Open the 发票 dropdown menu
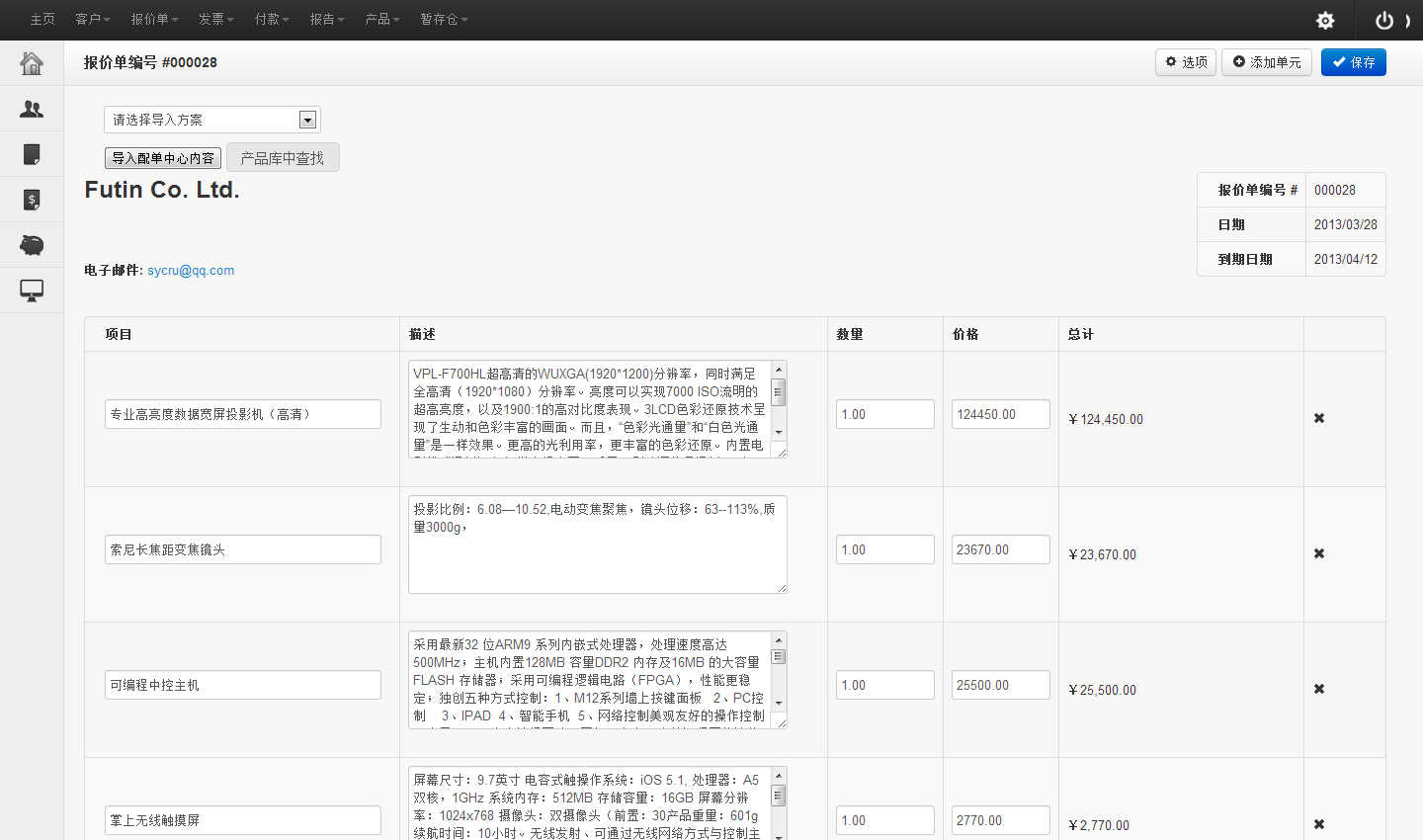Screen dimensions: 1423x840 click(x=216, y=19)
